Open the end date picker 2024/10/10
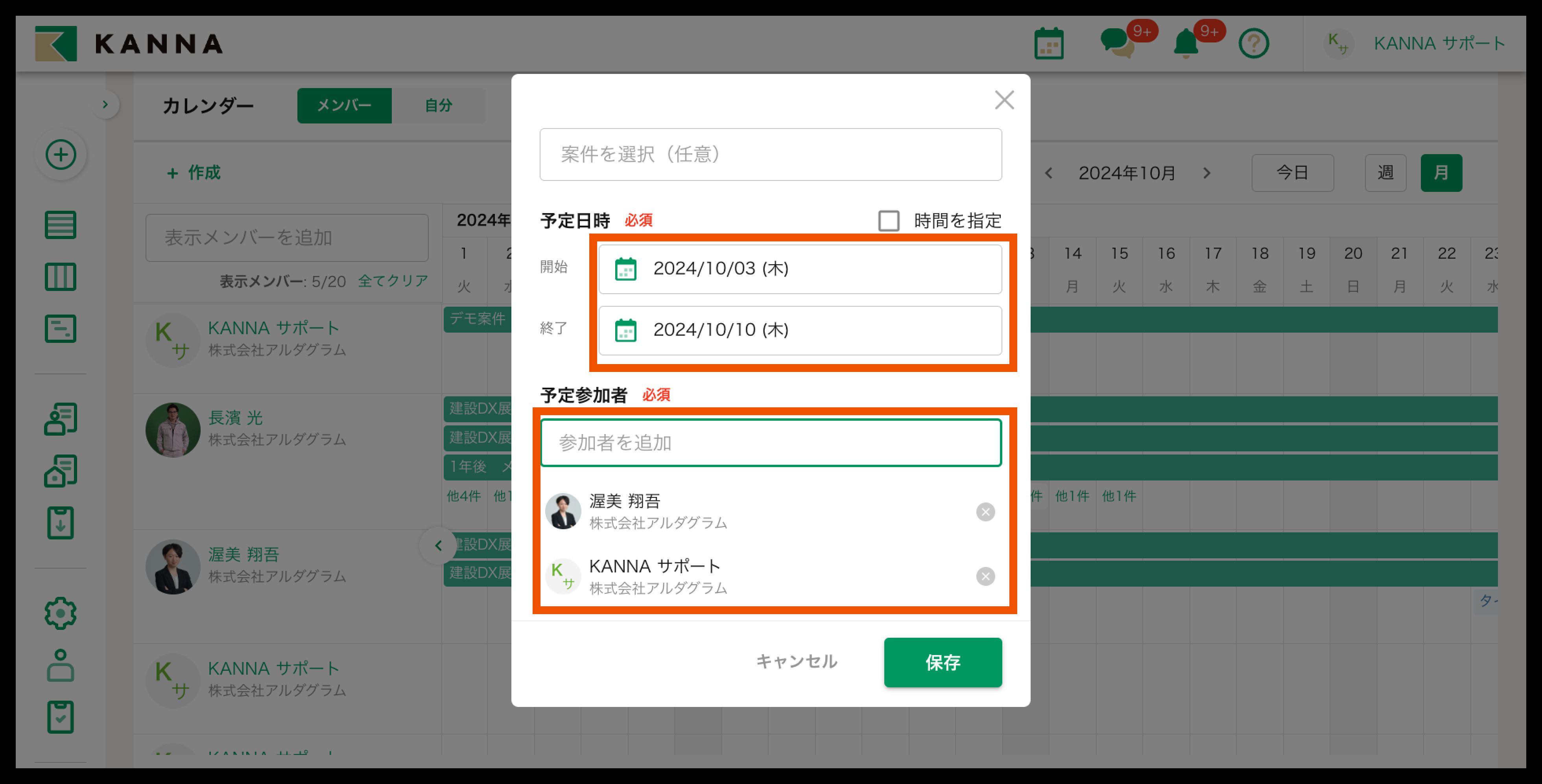Image resolution: width=1542 pixels, height=784 pixels. (800, 330)
